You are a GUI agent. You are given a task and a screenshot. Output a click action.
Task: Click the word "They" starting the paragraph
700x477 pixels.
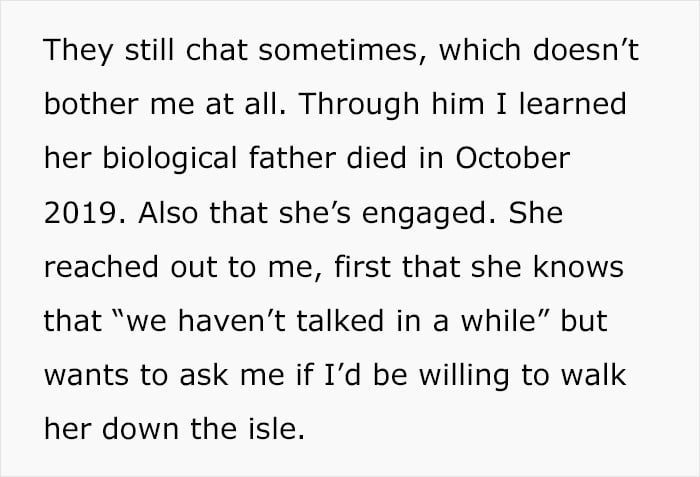tap(79, 50)
